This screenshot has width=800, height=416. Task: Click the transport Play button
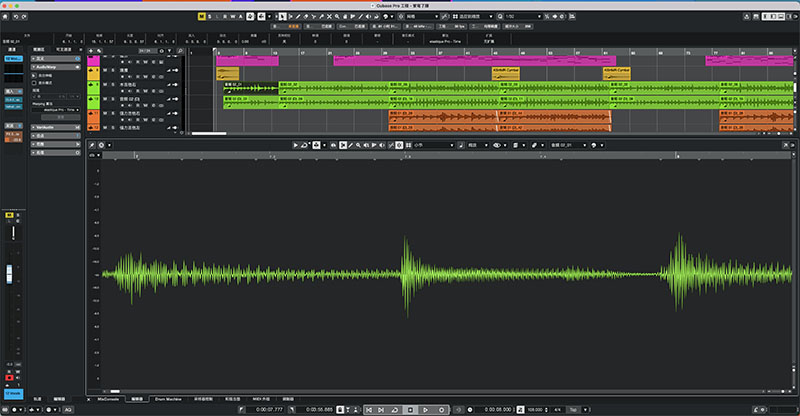tap(426, 409)
